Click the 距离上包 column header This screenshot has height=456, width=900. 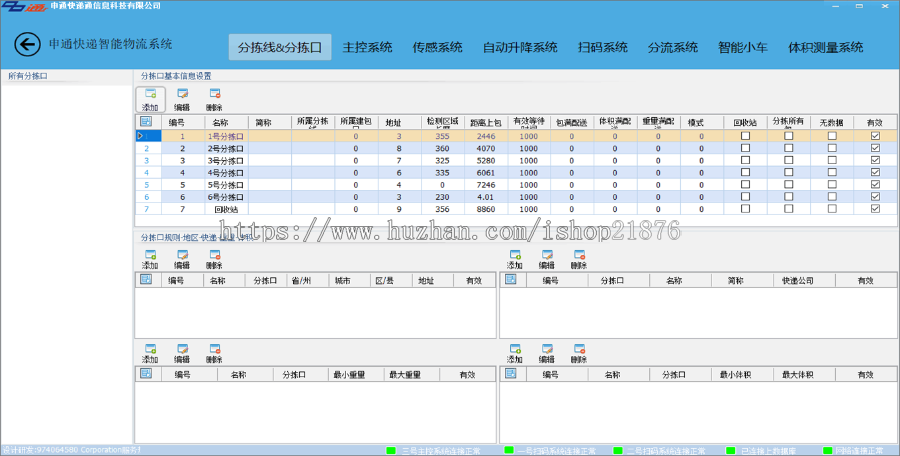click(x=486, y=122)
